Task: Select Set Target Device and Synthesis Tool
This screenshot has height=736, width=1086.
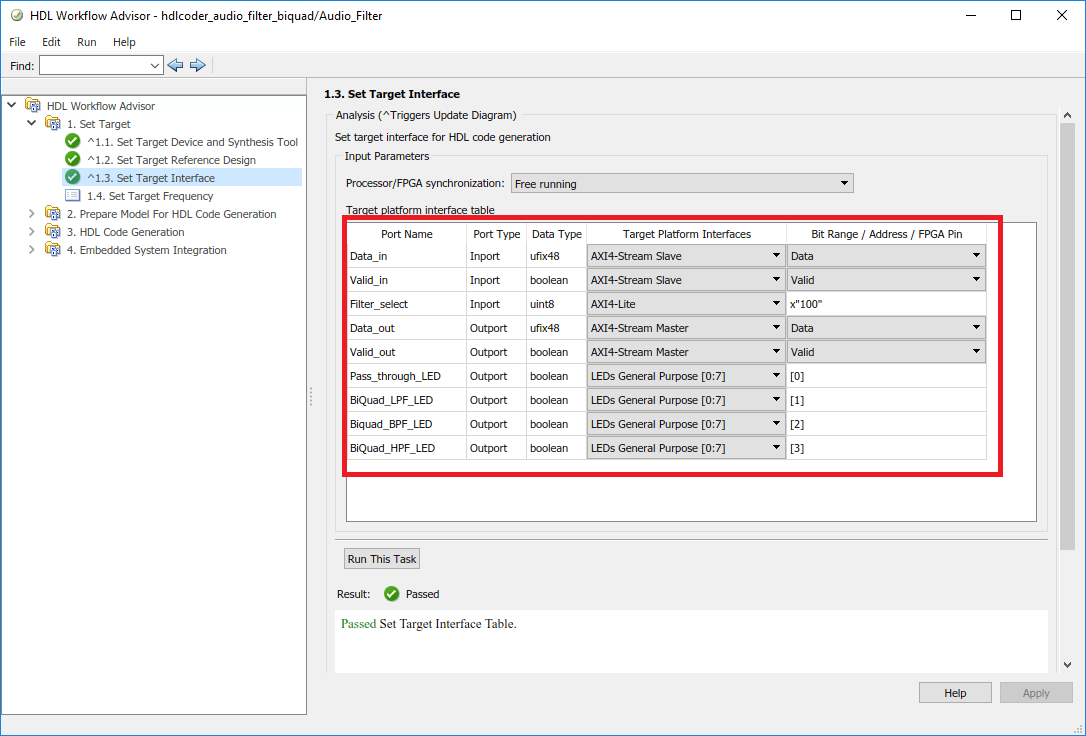Action: [192, 142]
